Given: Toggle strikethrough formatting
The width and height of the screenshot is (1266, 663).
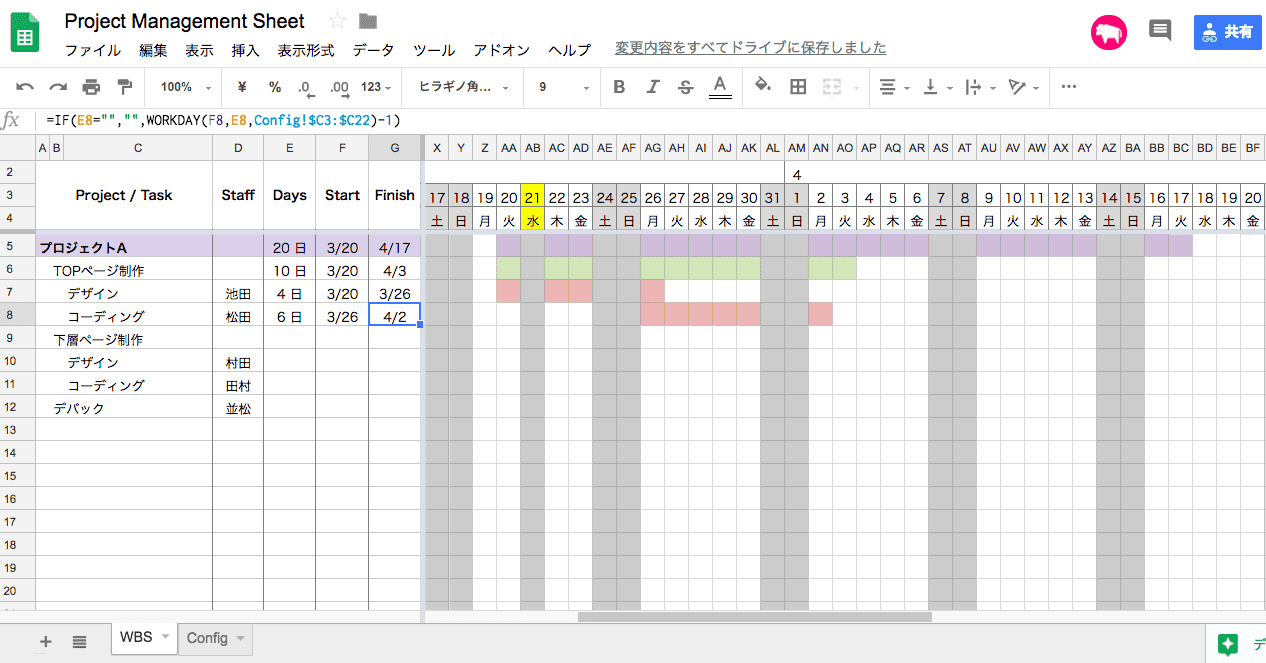Looking at the screenshot, I should coord(685,87).
